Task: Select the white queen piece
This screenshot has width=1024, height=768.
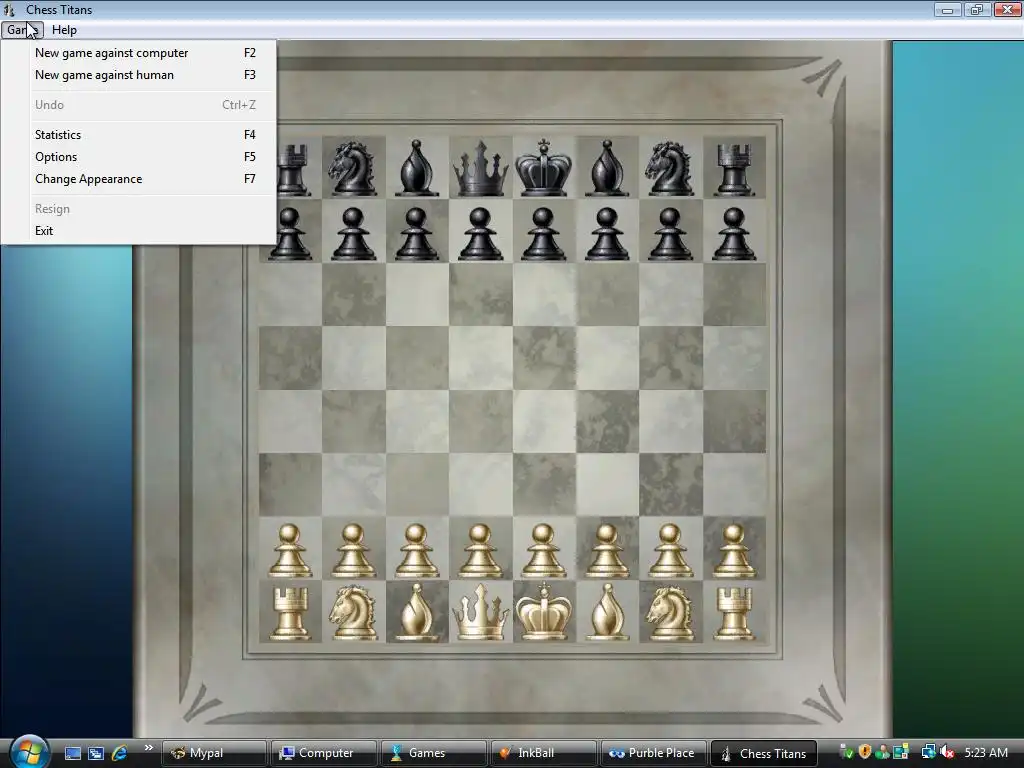Action: coord(481,613)
